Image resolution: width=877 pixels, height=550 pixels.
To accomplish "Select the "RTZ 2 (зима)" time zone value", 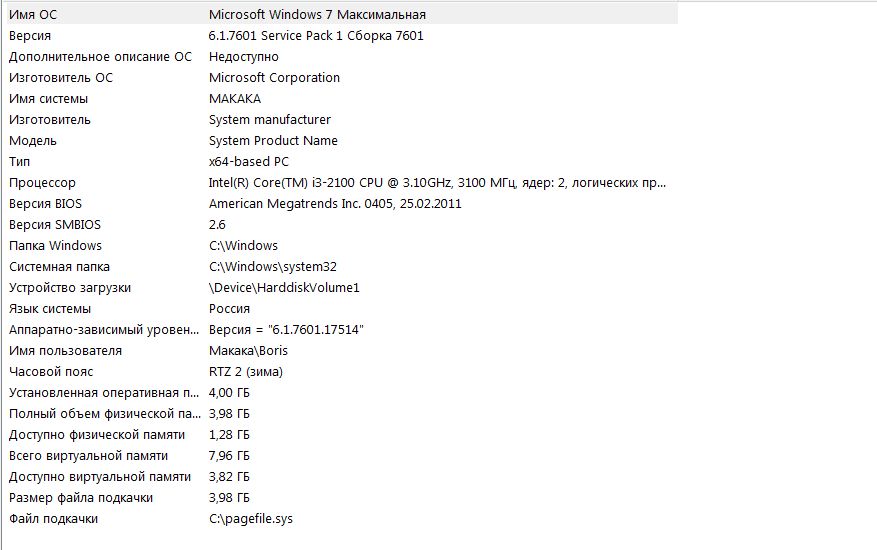I will click(246, 372).
